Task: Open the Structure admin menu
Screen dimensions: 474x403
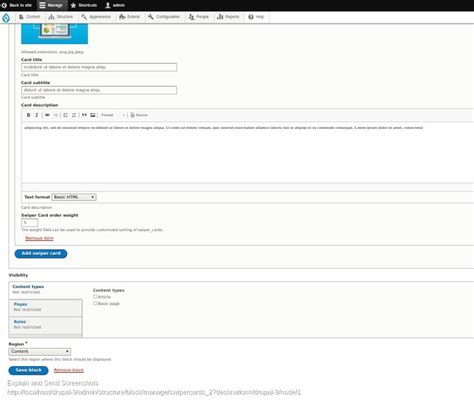Action: (60, 17)
